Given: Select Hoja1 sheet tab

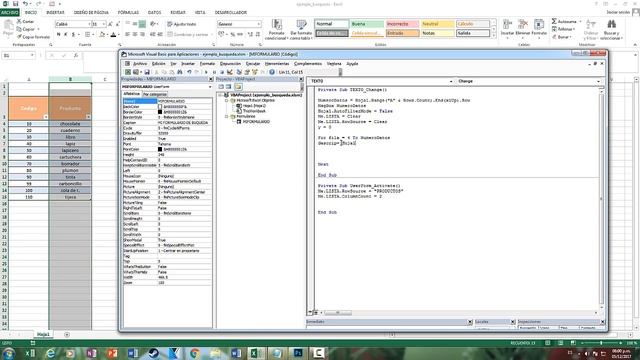Looking at the screenshot, I should 43,334.
